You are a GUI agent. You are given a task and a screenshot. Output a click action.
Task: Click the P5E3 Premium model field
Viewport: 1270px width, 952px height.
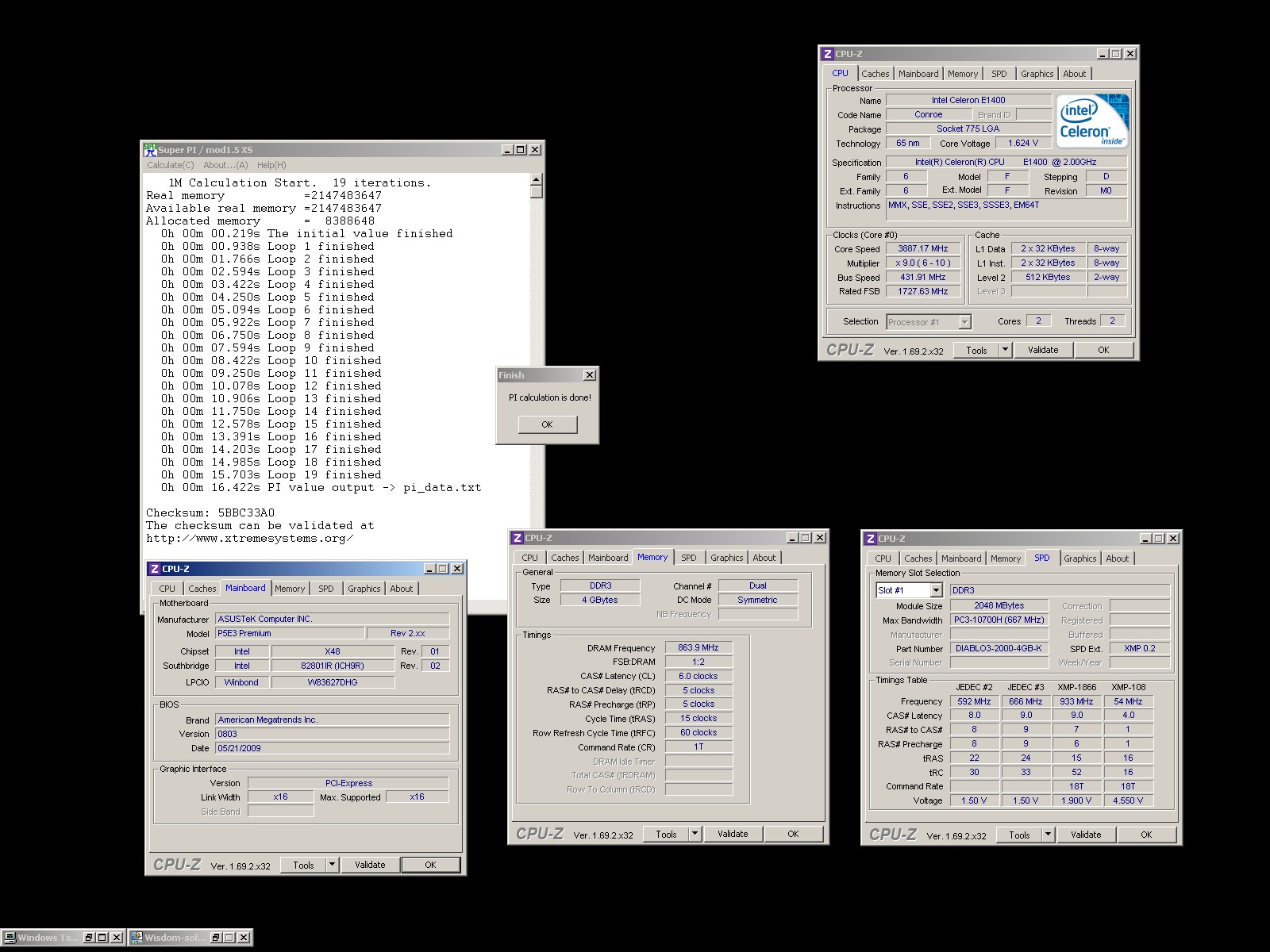[290, 633]
